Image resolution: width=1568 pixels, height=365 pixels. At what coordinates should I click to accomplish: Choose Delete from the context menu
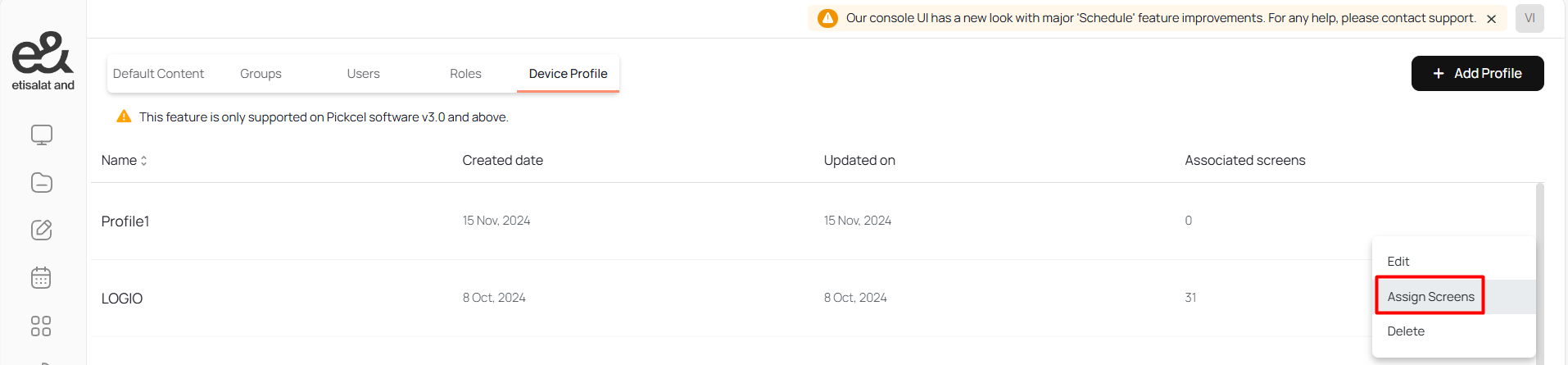[1406, 331]
